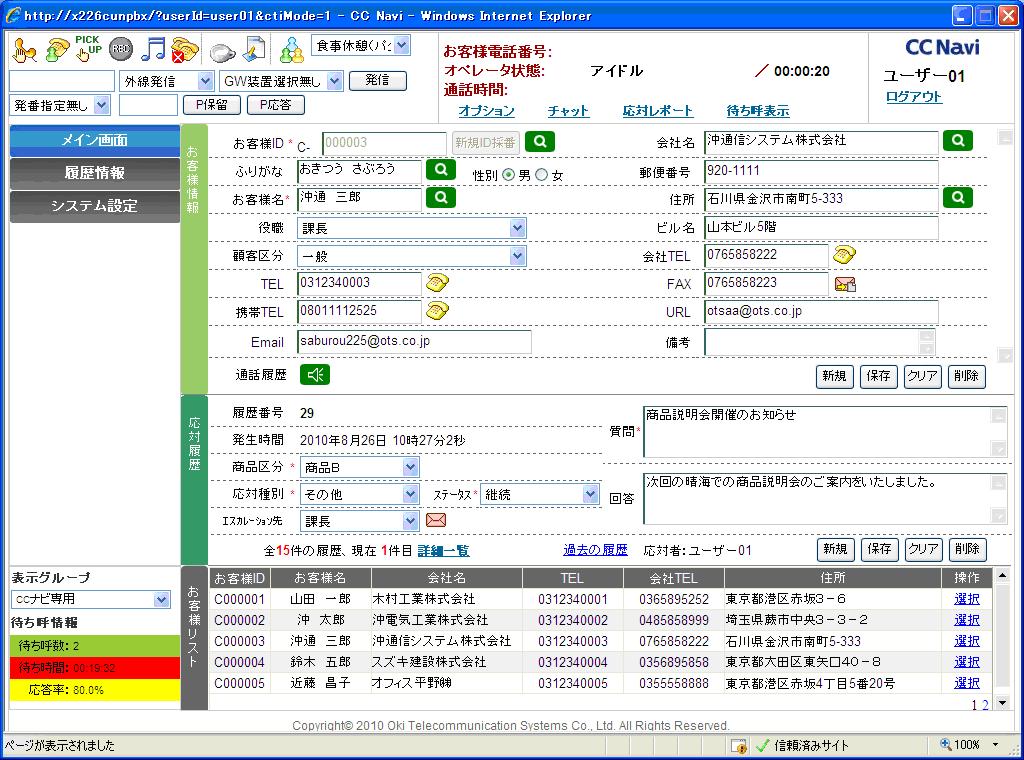Viewport: 1024px width, 760px height.
Task: Click the escalation mail envelope icon
Action: [x=436, y=520]
